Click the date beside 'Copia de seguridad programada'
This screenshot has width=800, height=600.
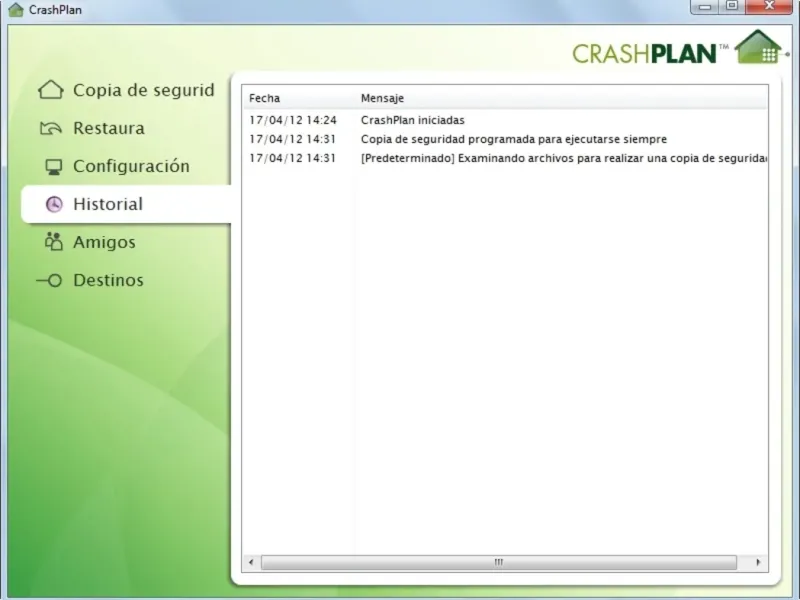[x=292, y=139]
